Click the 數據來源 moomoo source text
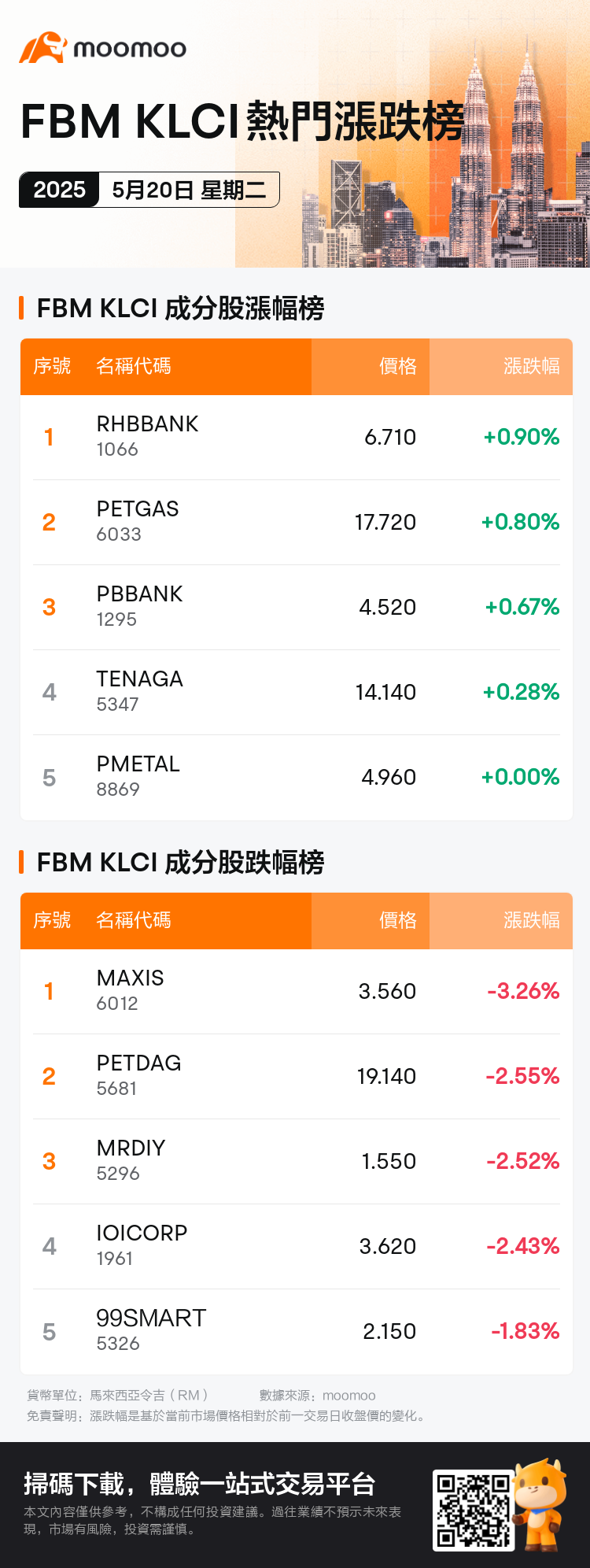 (x=318, y=1396)
